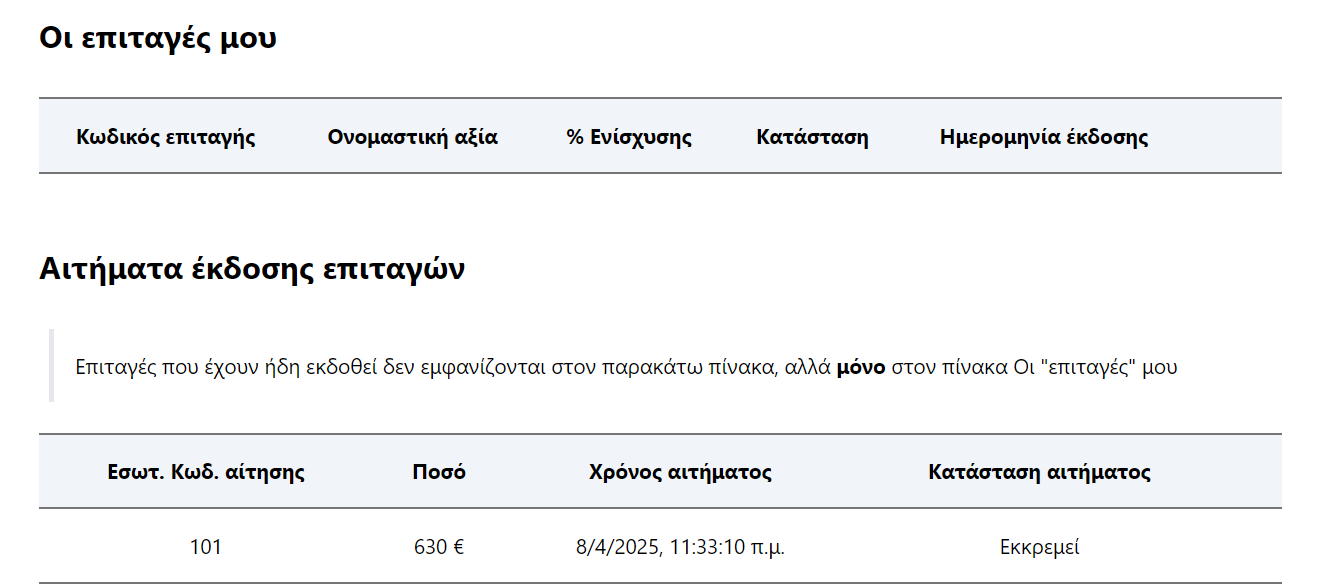Click the 'Οι επιταγές μου' heading
The width and height of the screenshot is (1324, 587).
pos(158,38)
